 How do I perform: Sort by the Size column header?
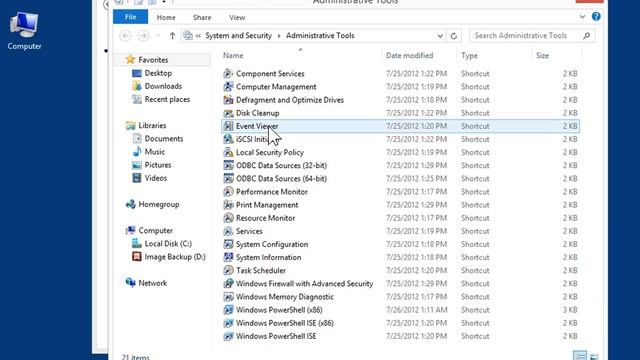click(542, 56)
